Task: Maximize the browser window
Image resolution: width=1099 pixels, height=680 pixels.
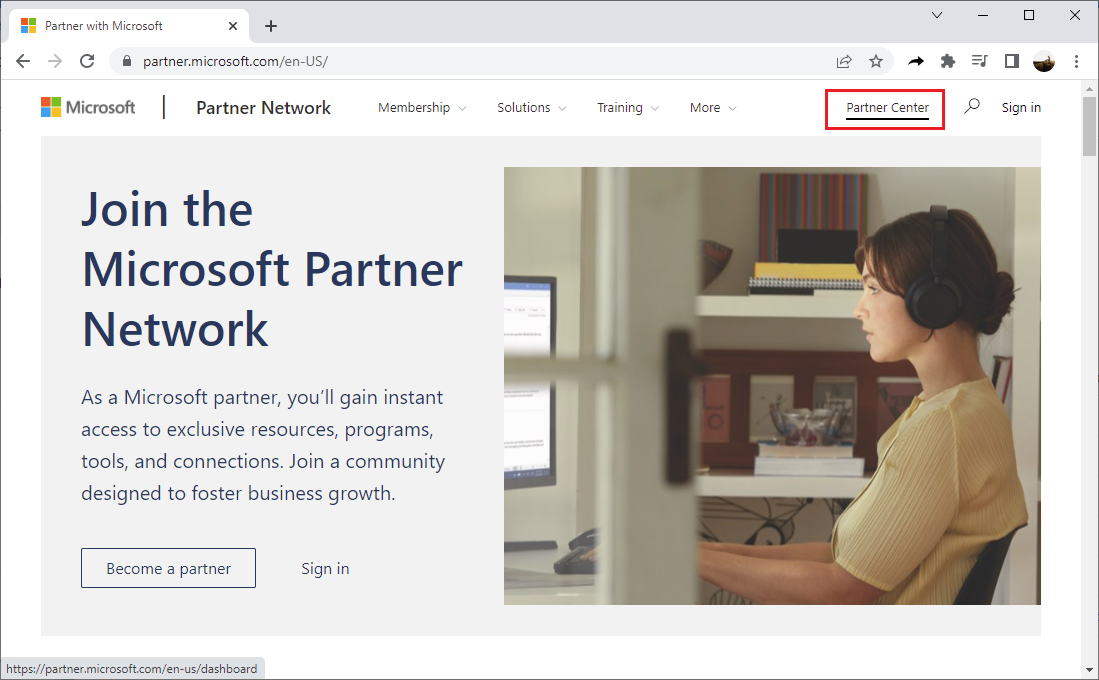Action: (1029, 15)
